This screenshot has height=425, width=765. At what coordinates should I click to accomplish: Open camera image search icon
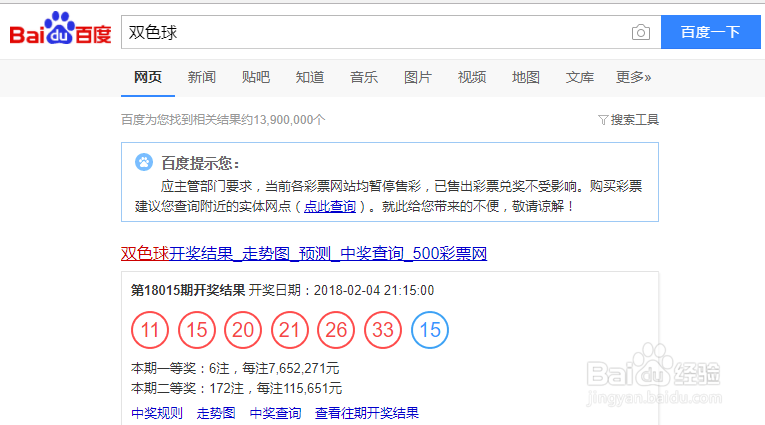[x=641, y=32]
